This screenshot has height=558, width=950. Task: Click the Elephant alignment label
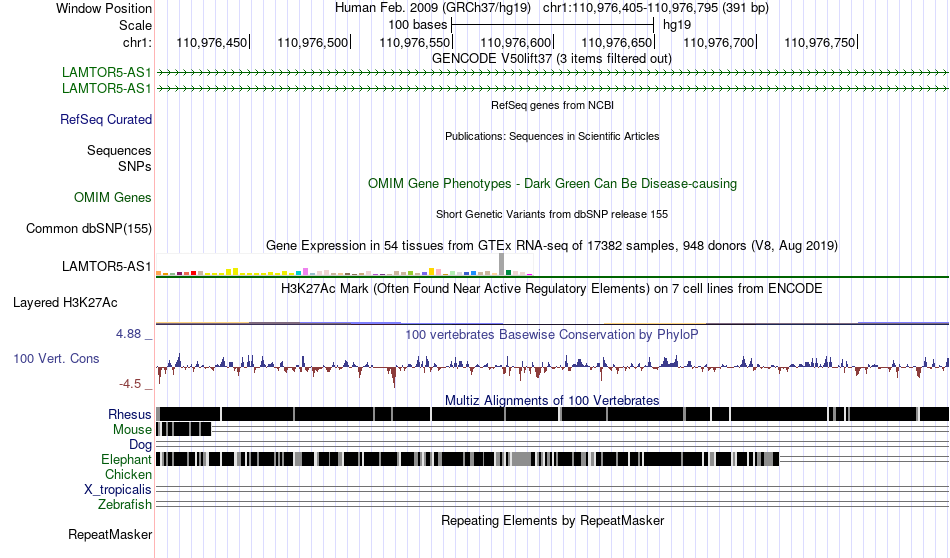pyautogui.click(x=126, y=459)
